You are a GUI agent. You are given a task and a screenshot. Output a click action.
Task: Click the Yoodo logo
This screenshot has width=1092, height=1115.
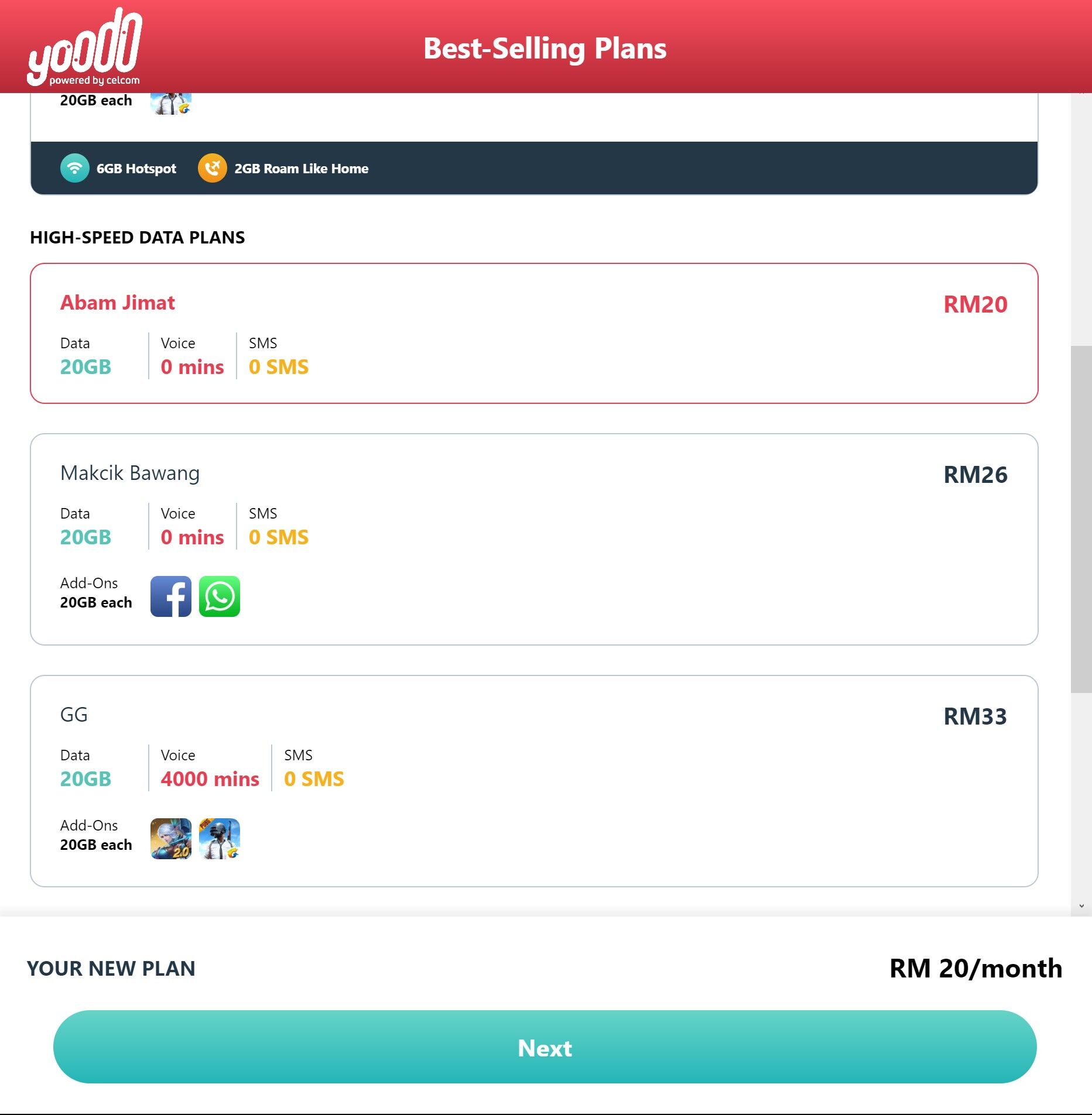pyautogui.click(x=84, y=47)
